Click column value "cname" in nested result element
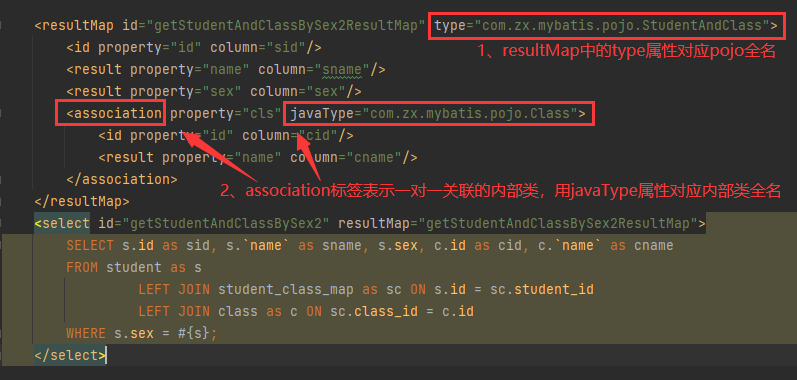The width and height of the screenshot is (797, 380). [x=374, y=157]
